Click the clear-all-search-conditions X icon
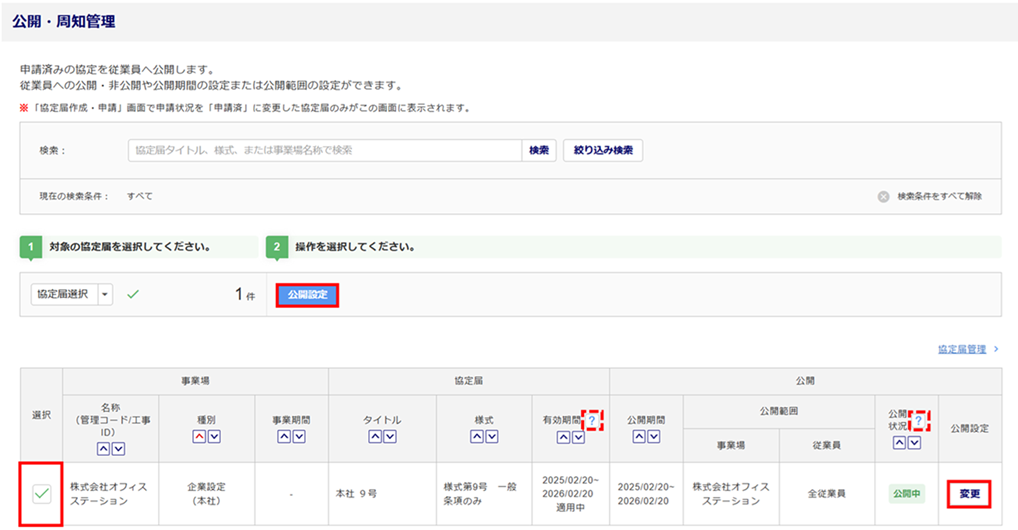This screenshot has height=530, width=1018. click(883, 196)
